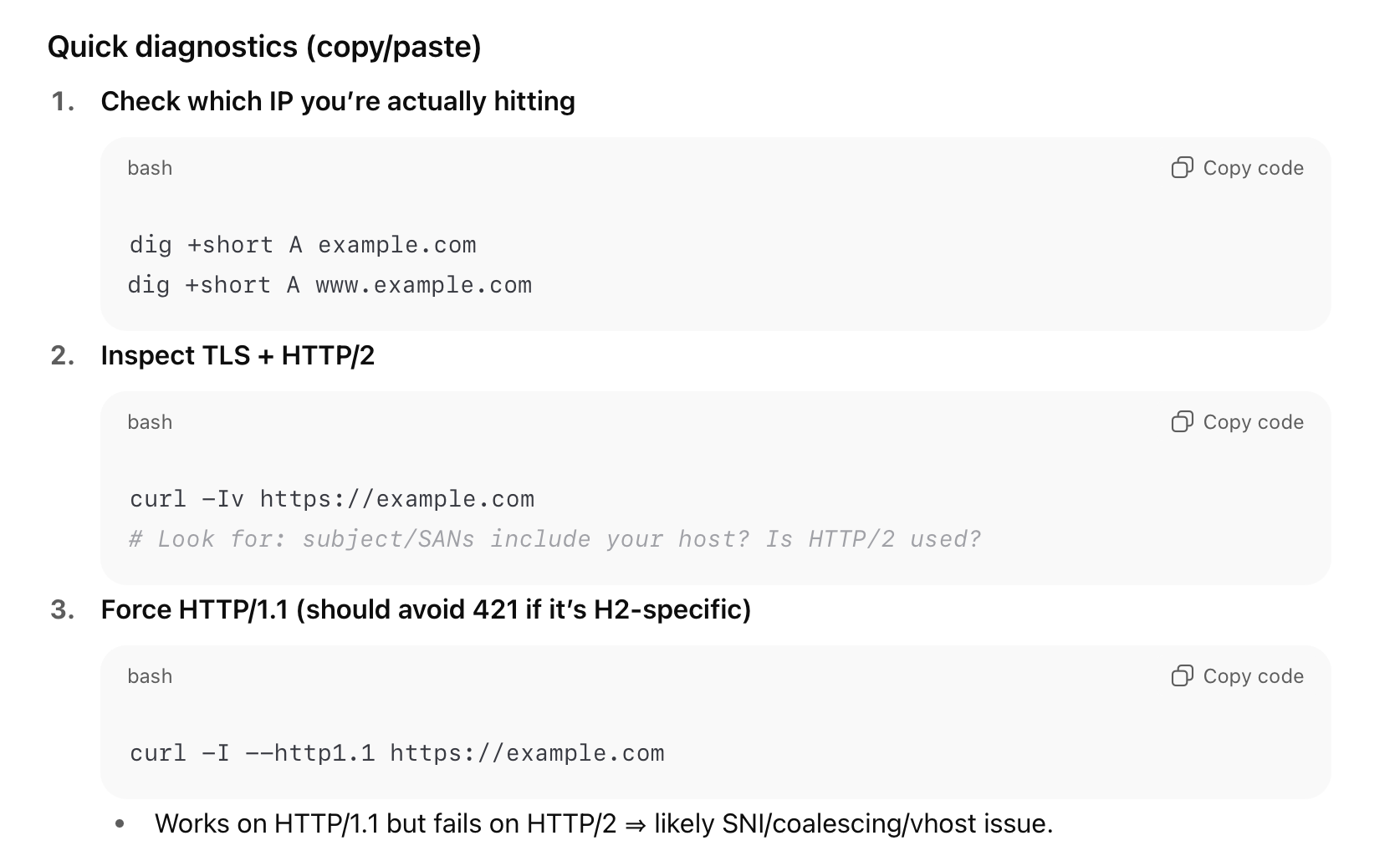Click copy icon for --http1.1 curl block
The image size is (1400, 856).
1182,676
